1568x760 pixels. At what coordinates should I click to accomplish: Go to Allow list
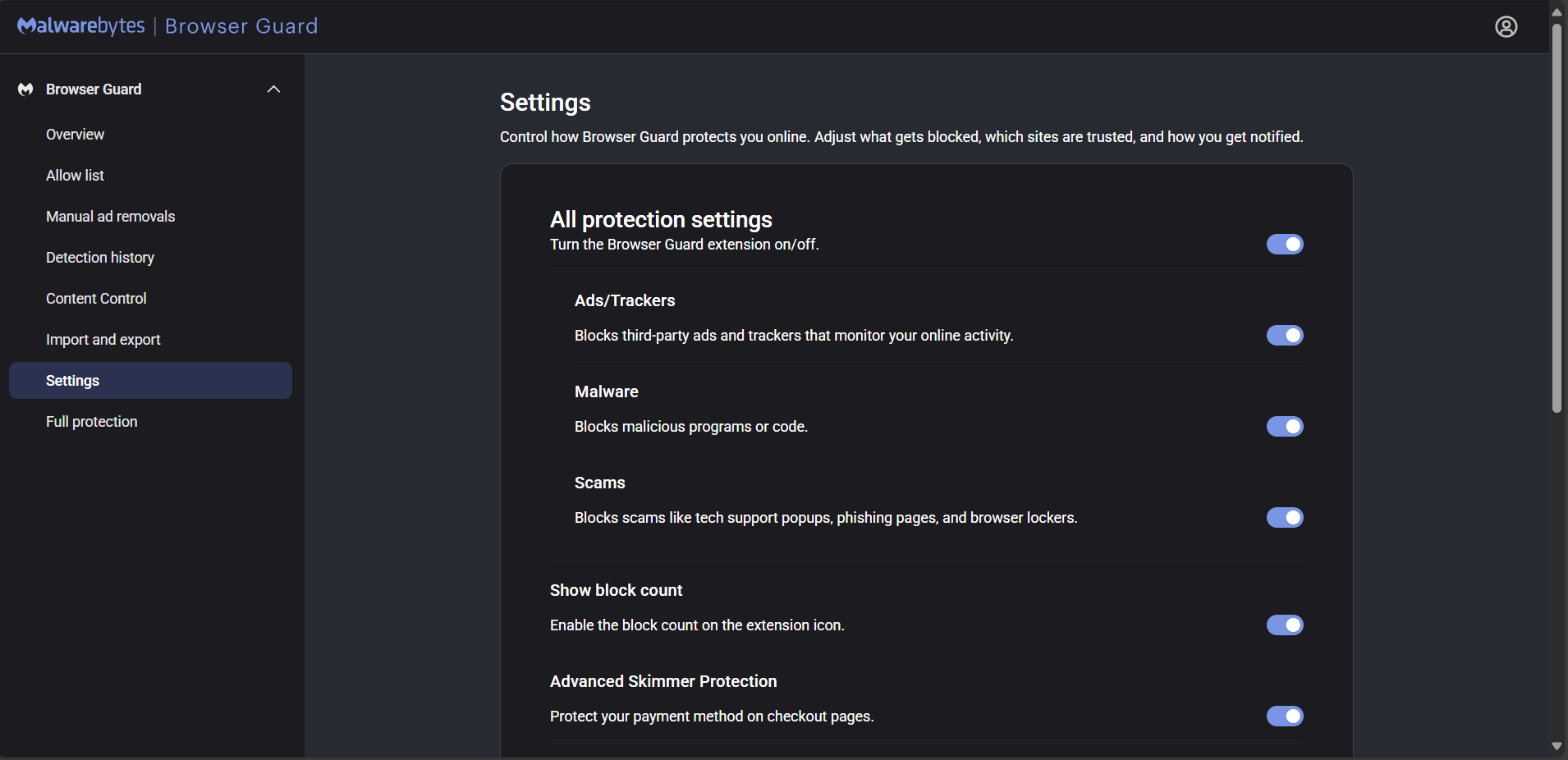click(75, 176)
